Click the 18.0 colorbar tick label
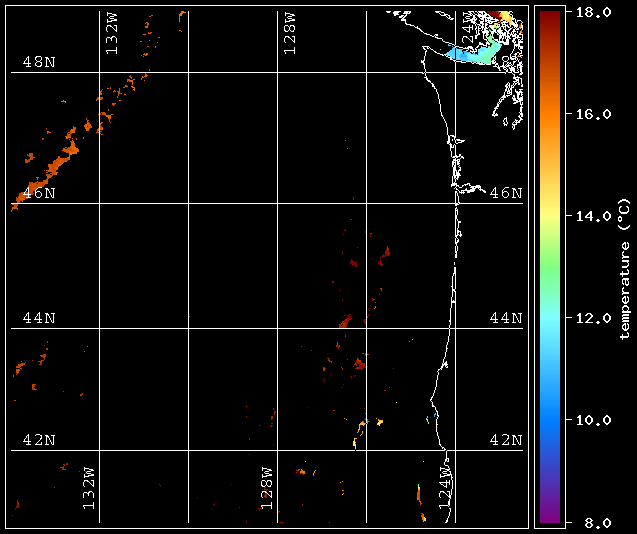This screenshot has width=637, height=534. (x=593, y=12)
